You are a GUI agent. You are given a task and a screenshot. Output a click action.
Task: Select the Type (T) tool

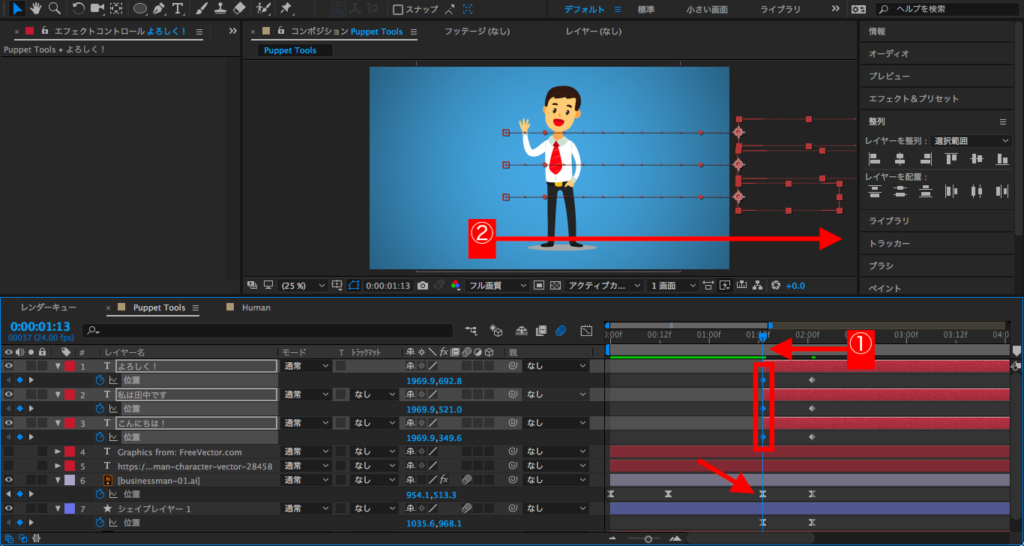178,9
